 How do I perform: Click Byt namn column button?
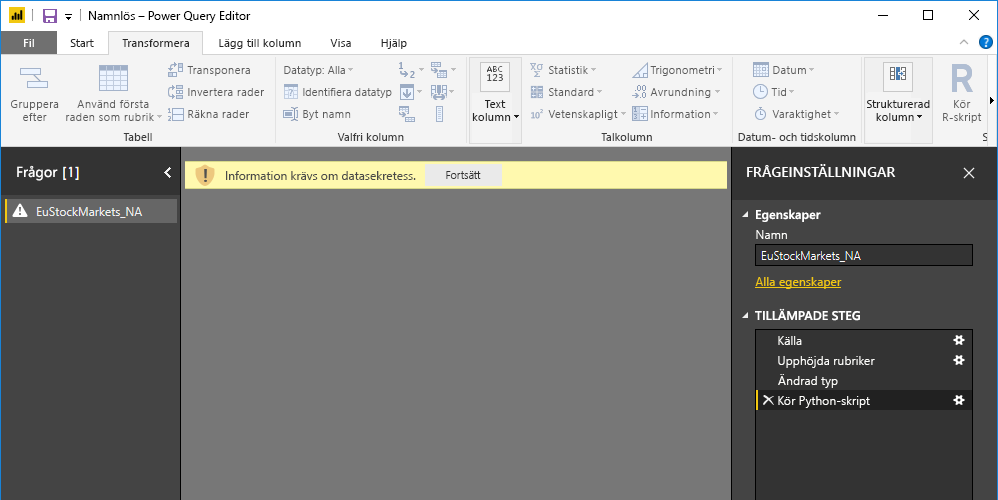tap(317, 115)
